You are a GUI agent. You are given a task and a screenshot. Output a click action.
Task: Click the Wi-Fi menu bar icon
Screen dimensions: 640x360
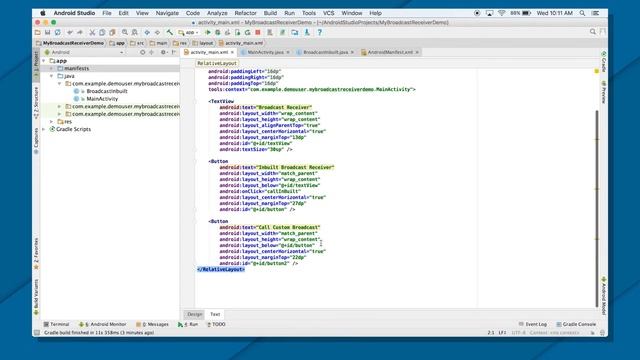pos(502,13)
